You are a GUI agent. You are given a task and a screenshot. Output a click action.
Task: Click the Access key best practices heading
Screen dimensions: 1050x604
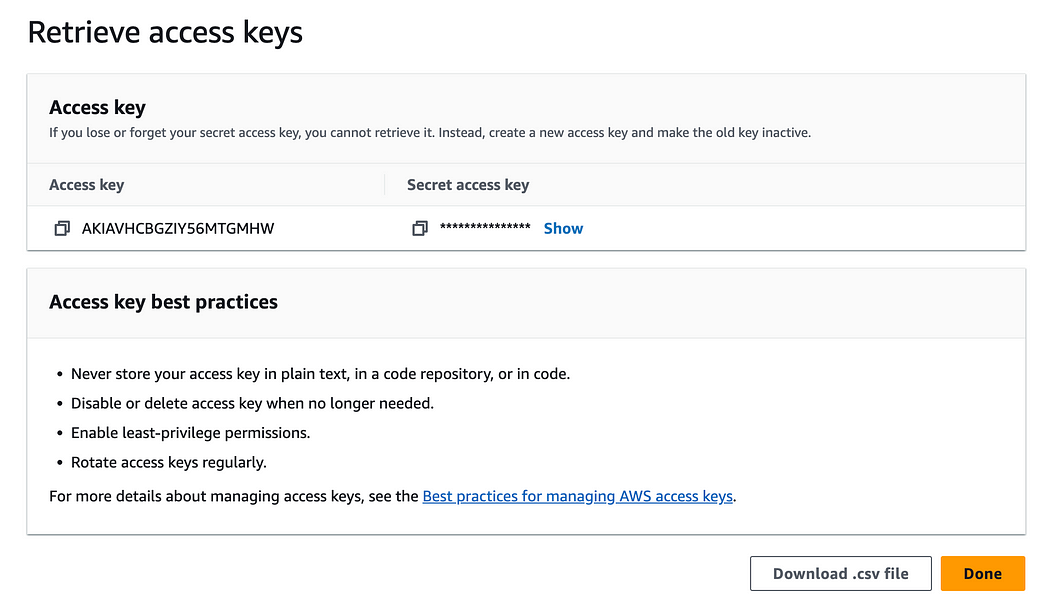(x=163, y=302)
